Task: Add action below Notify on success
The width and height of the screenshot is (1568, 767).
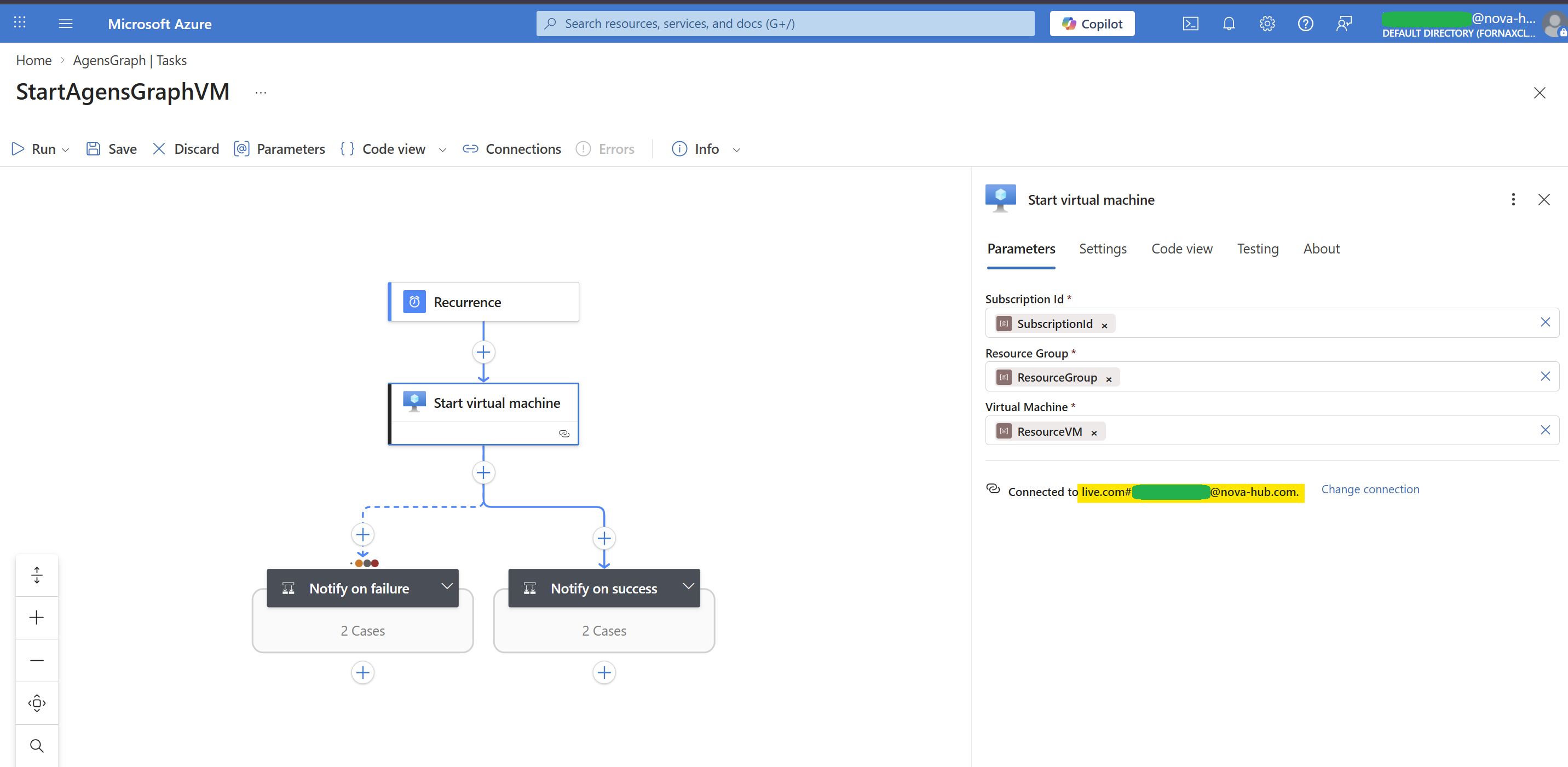Action: [604, 673]
